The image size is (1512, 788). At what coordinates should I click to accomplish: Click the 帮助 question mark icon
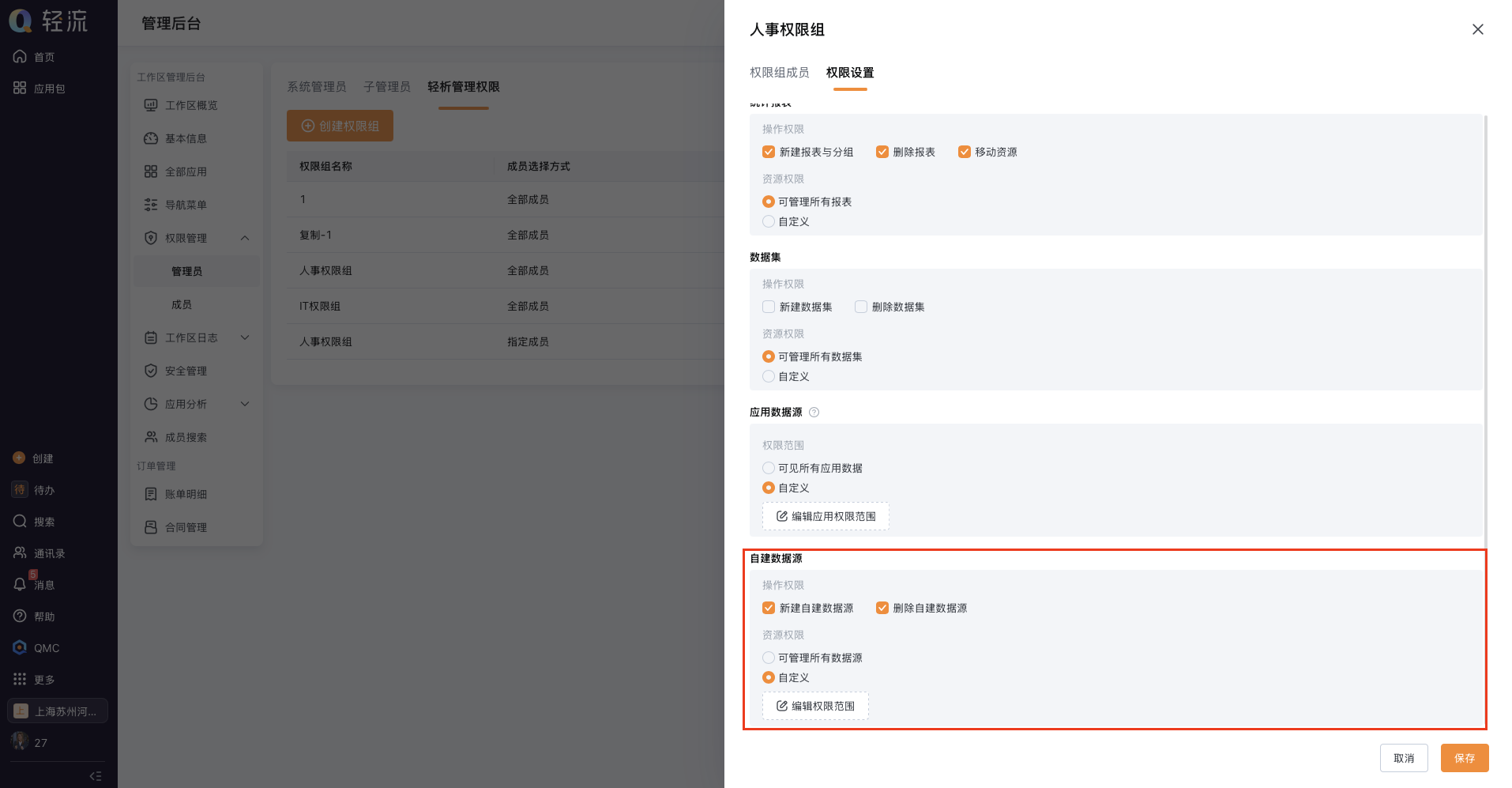20,616
